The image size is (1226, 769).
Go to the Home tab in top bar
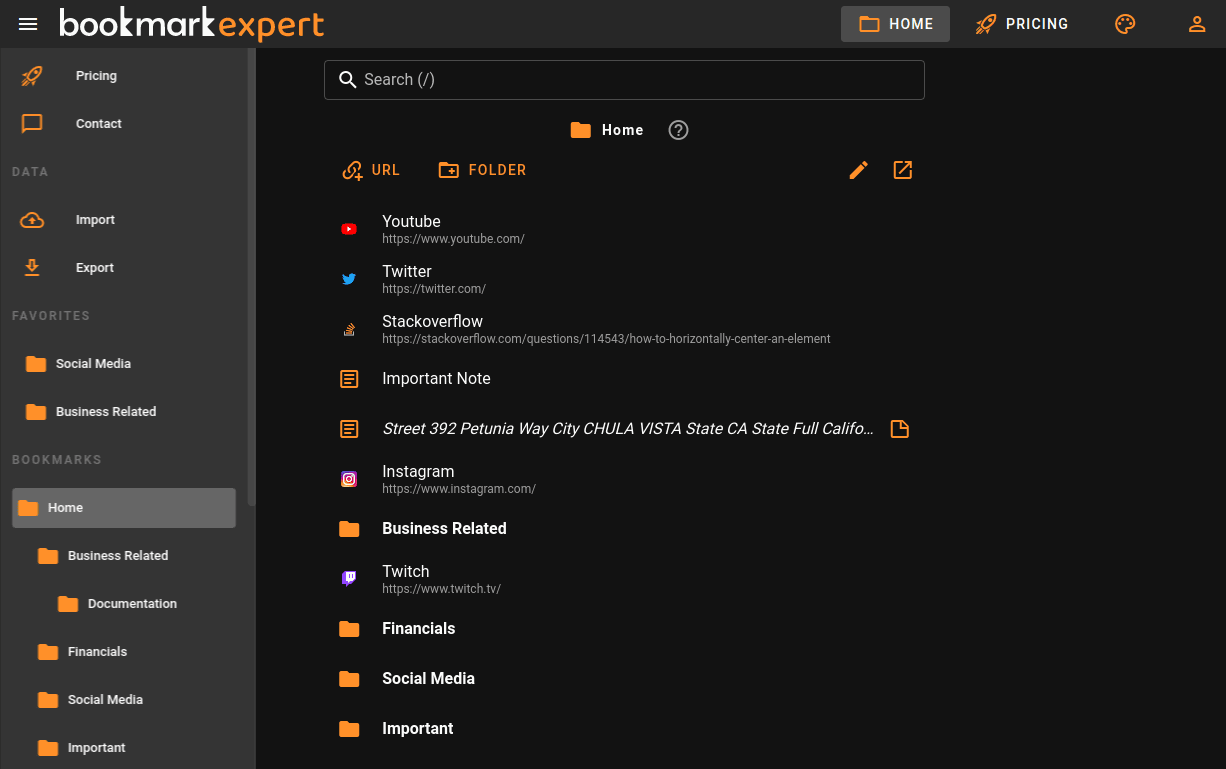point(895,24)
